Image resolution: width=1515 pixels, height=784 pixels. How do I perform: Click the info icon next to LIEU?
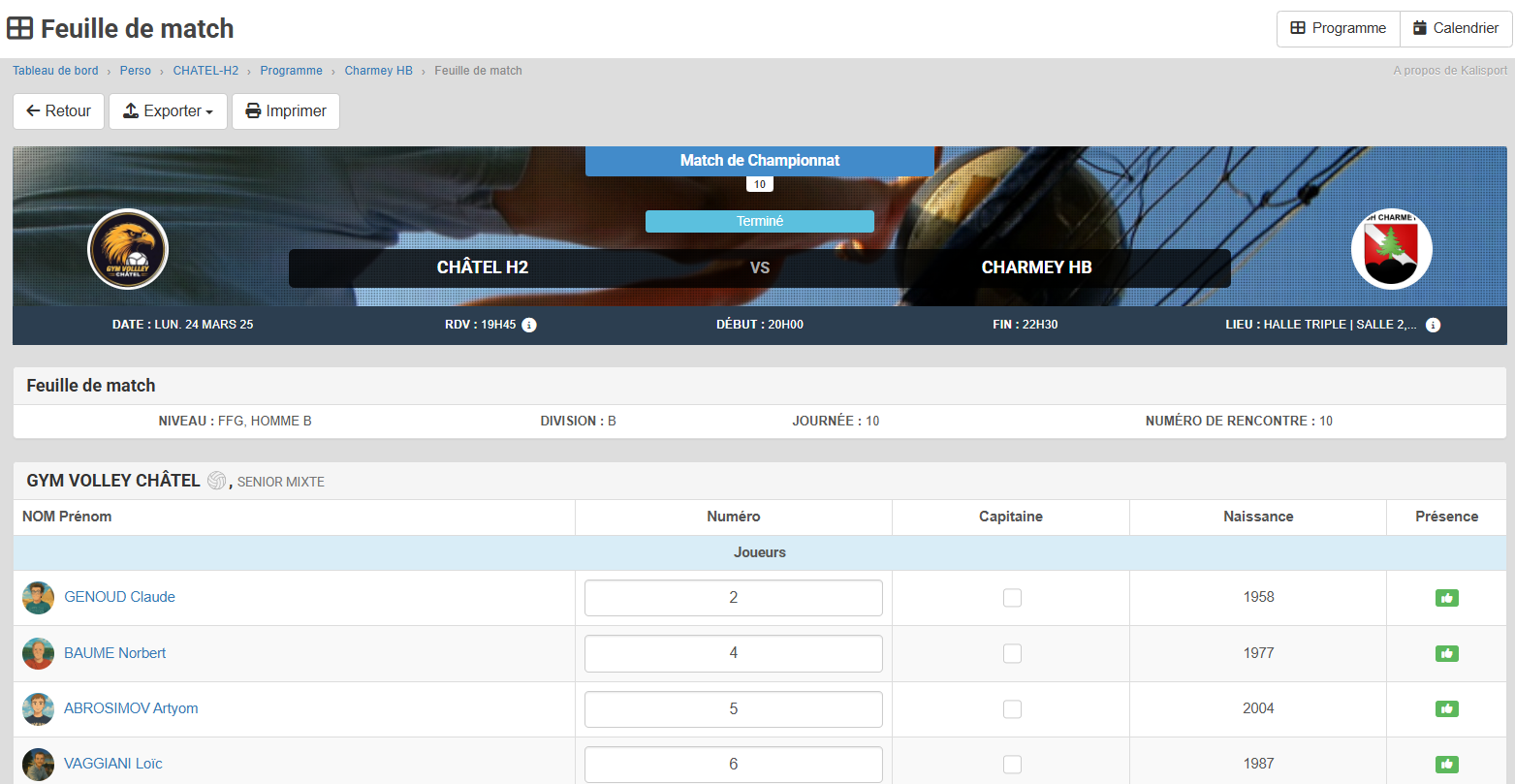point(1433,325)
